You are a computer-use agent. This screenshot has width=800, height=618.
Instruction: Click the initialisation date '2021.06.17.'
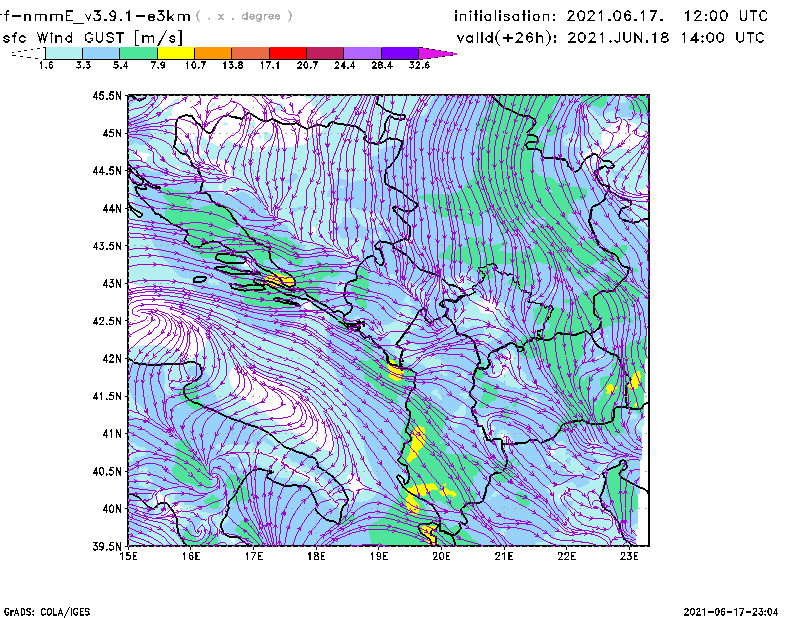click(615, 16)
